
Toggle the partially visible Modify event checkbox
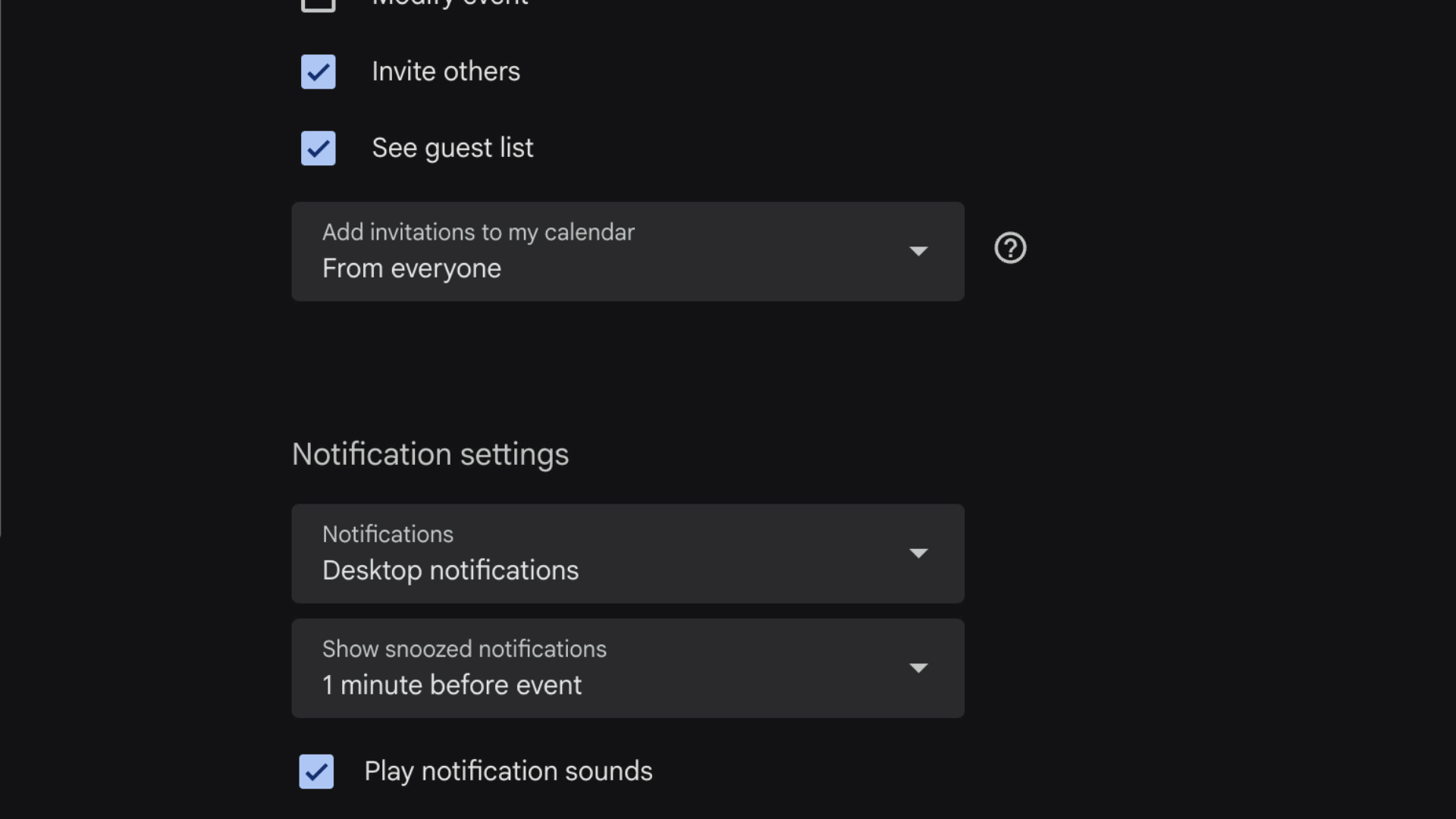click(x=318, y=4)
